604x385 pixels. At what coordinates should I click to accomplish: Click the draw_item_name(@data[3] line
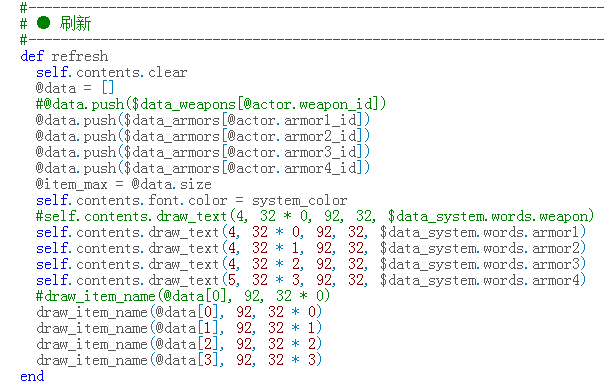[179, 360]
